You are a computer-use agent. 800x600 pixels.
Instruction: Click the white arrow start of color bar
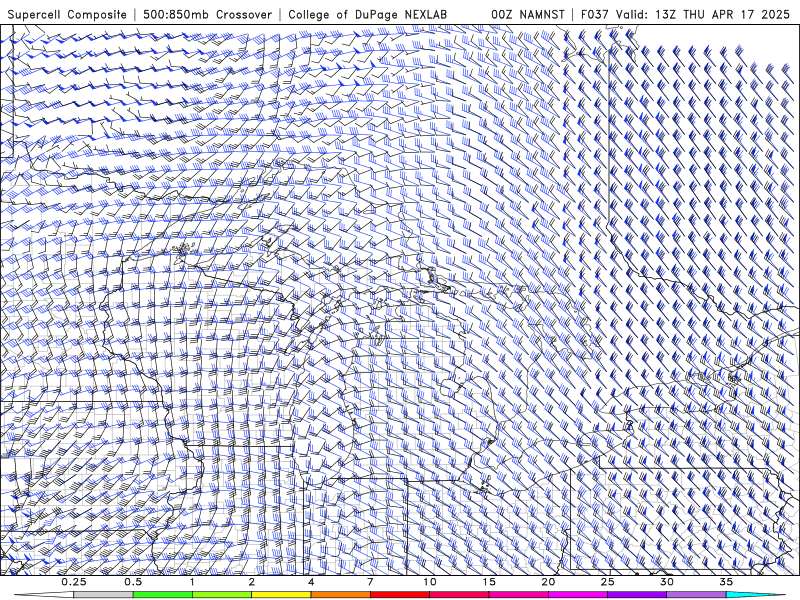click(x=43, y=595)
